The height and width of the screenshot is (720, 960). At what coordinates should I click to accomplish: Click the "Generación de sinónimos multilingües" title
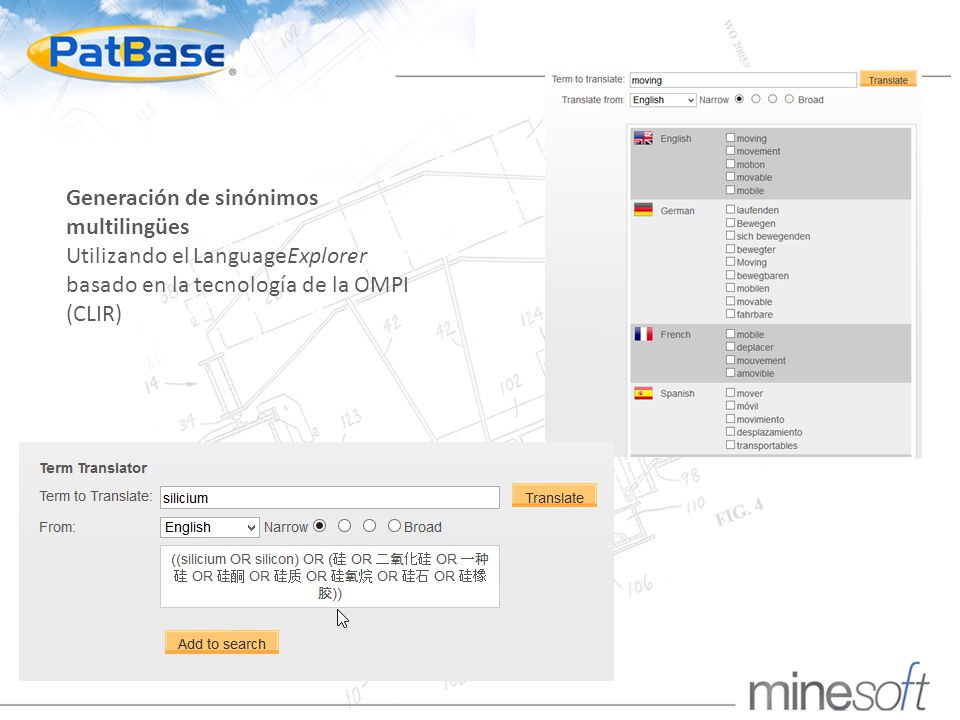coord(192,212)
